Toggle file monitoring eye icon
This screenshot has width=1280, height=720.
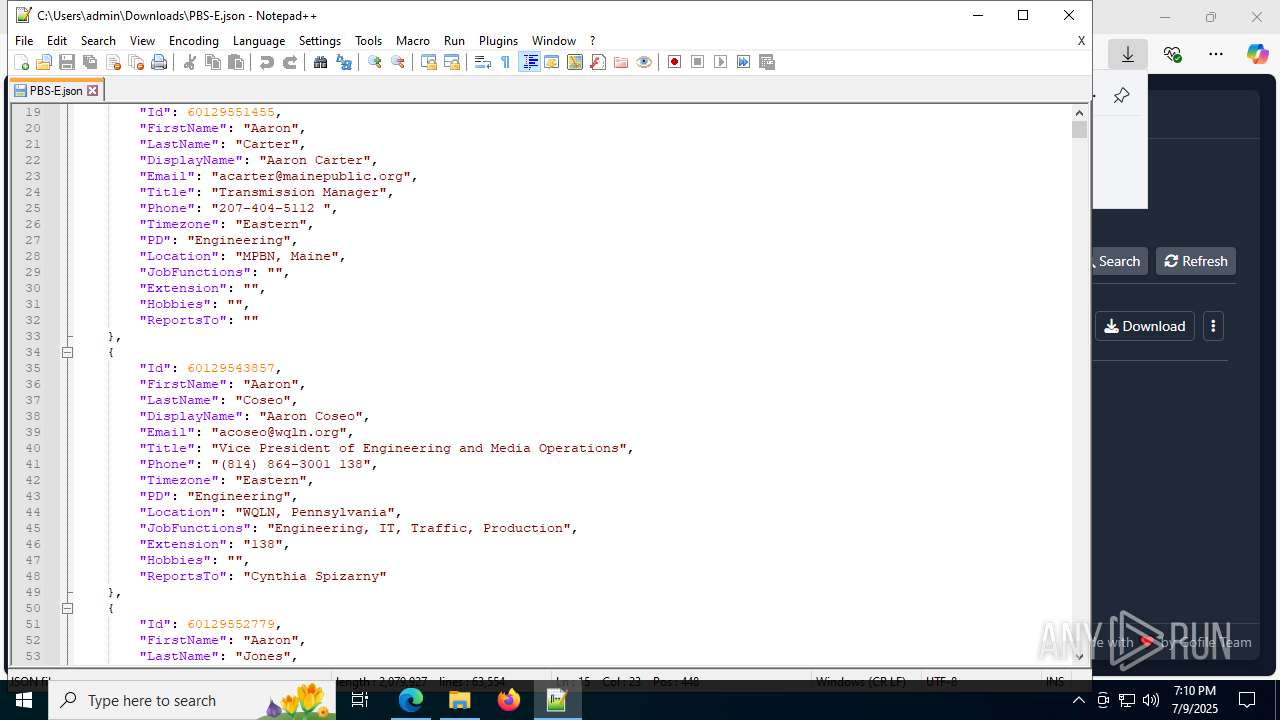(x=644, y=62)
